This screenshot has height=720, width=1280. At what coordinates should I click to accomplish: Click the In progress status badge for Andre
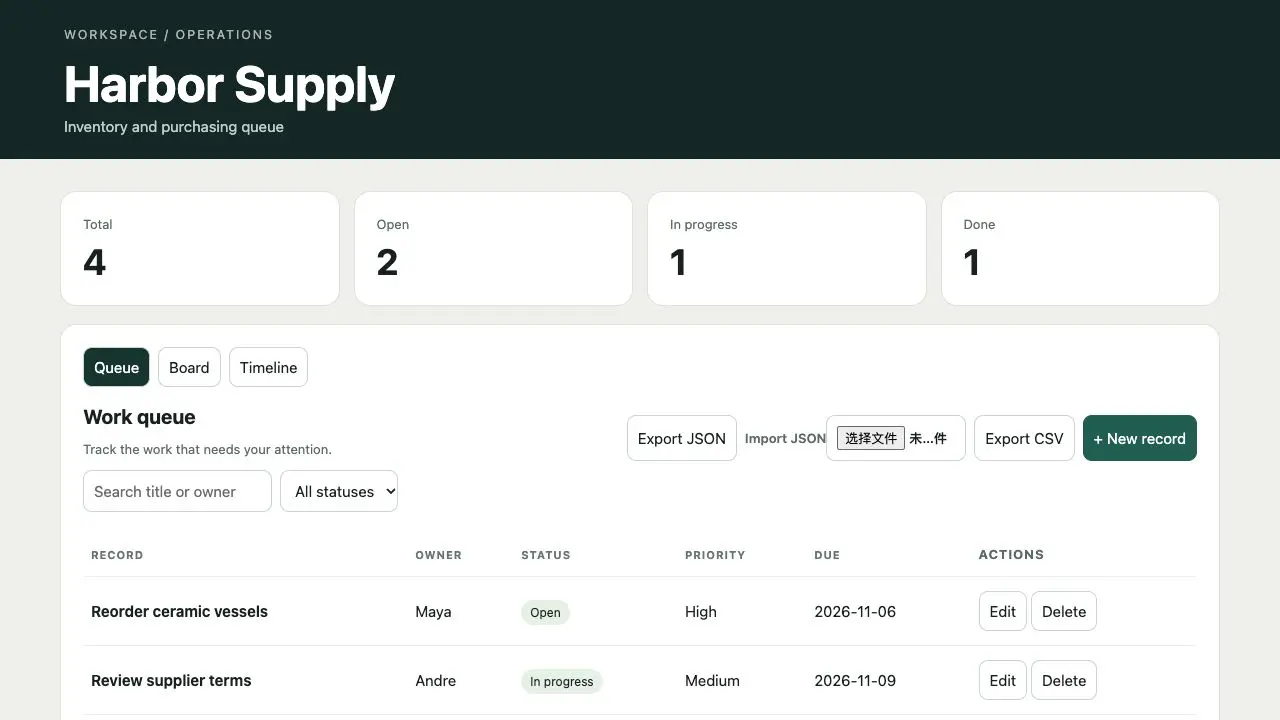click(x=561, y=681)
